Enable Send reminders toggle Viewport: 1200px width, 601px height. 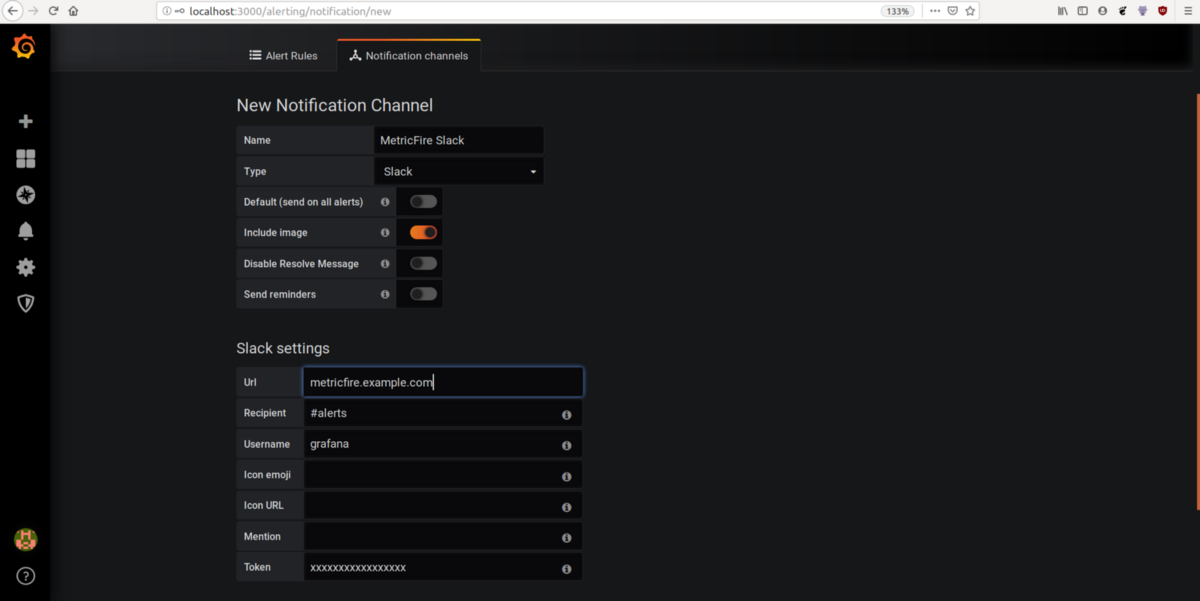click(x=423, y=295)
